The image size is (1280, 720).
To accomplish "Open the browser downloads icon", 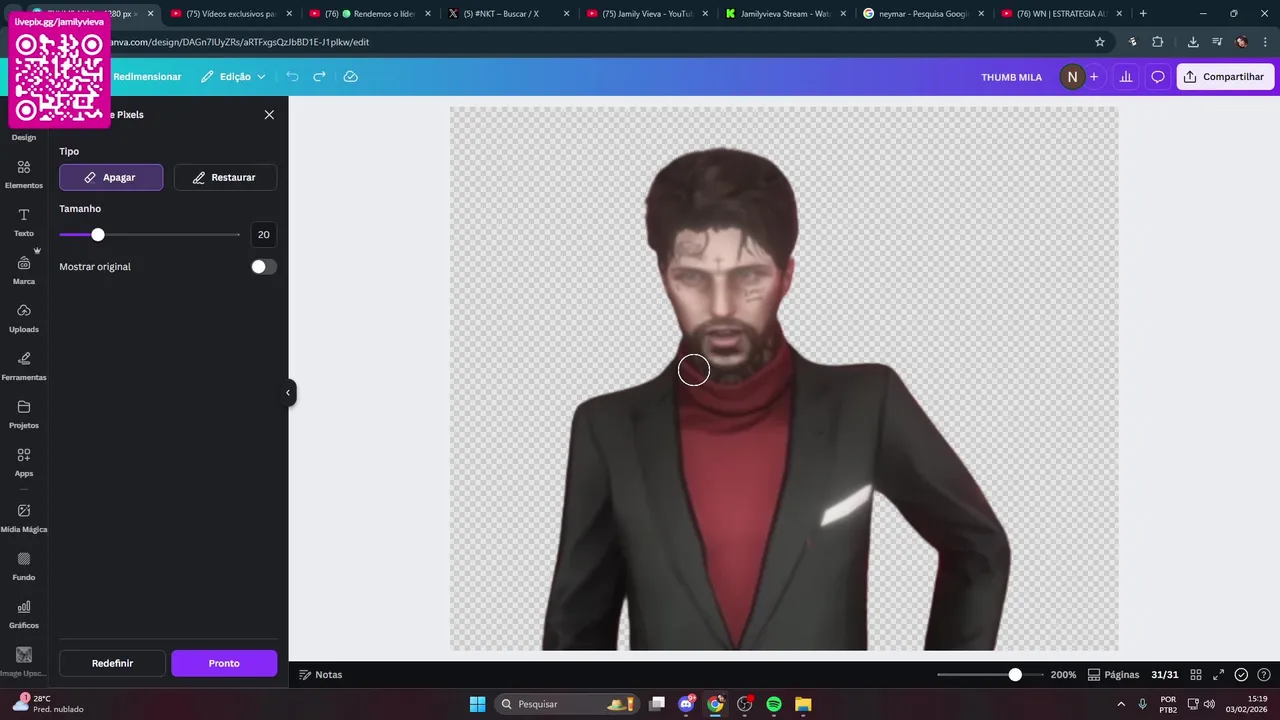I will [1193, 42].
